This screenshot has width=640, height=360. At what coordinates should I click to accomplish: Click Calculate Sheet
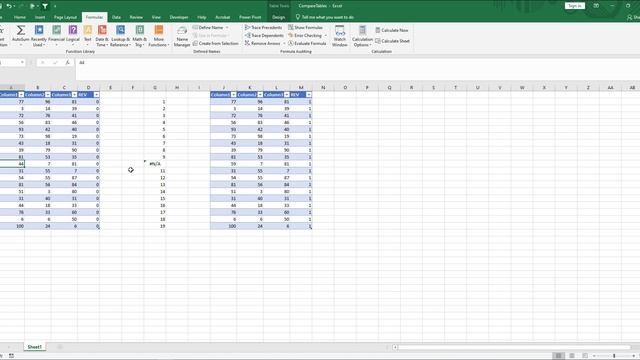[392, 41]
